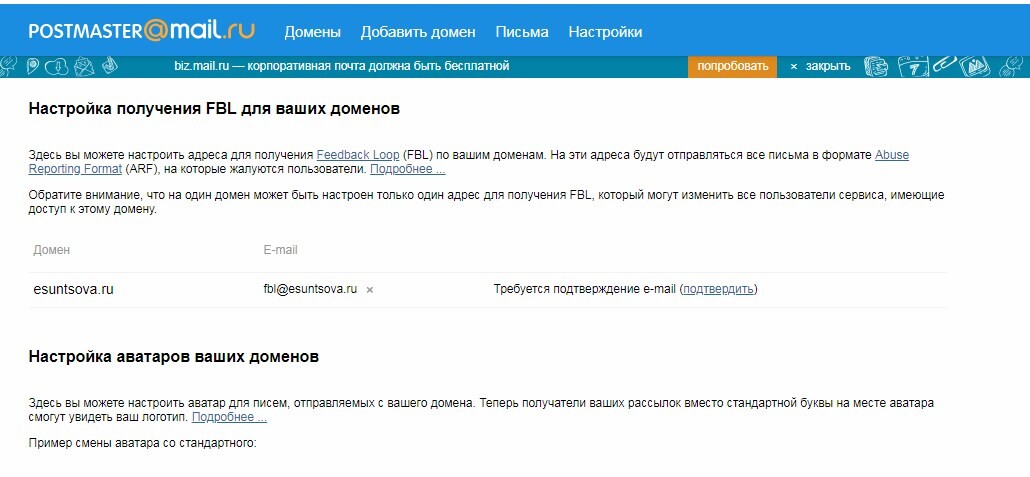Viewport: 1030px width, 477px height.
Task: Click Подробнее link in FBL section
Action: coord(407,170)
